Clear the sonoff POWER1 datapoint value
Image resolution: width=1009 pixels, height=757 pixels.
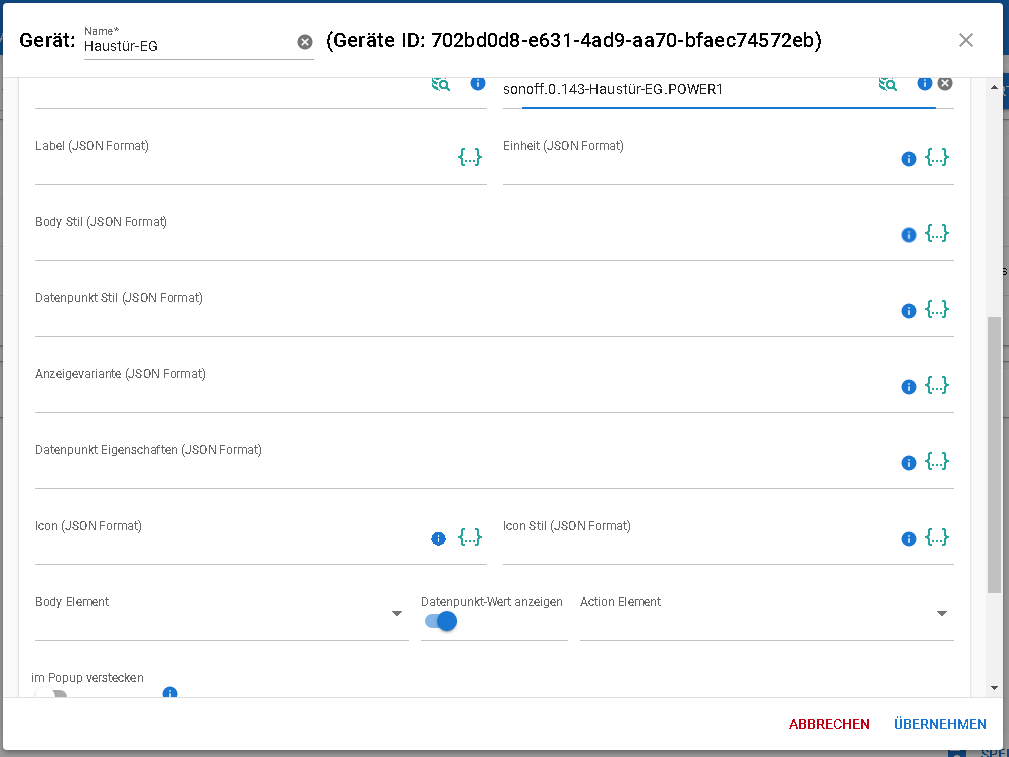[945, 83]
